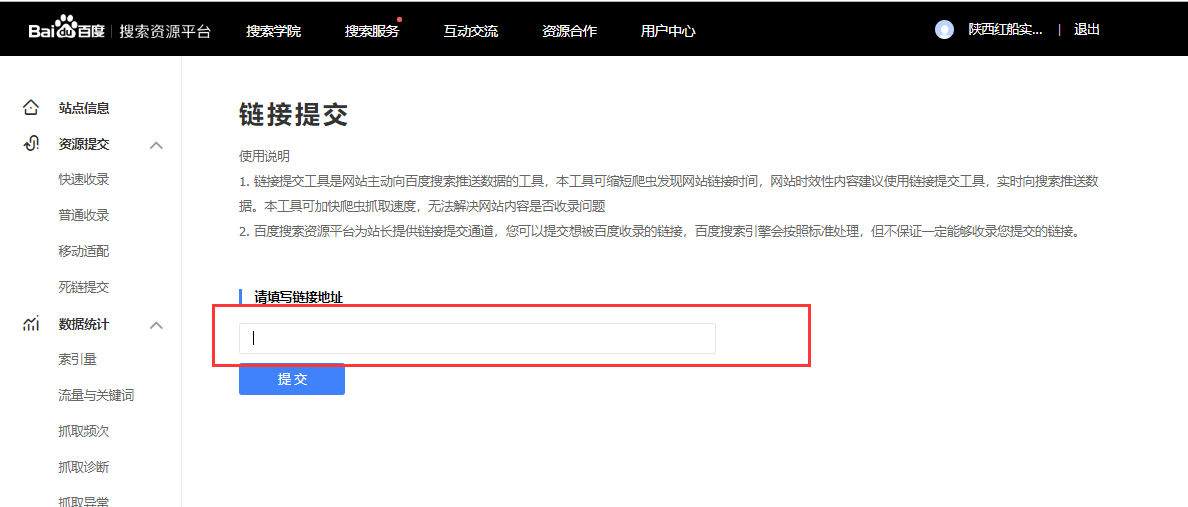Screen dimensions: 1188x507
Task: Click the 请填写链接地址 label
Action: pos(299,297)
